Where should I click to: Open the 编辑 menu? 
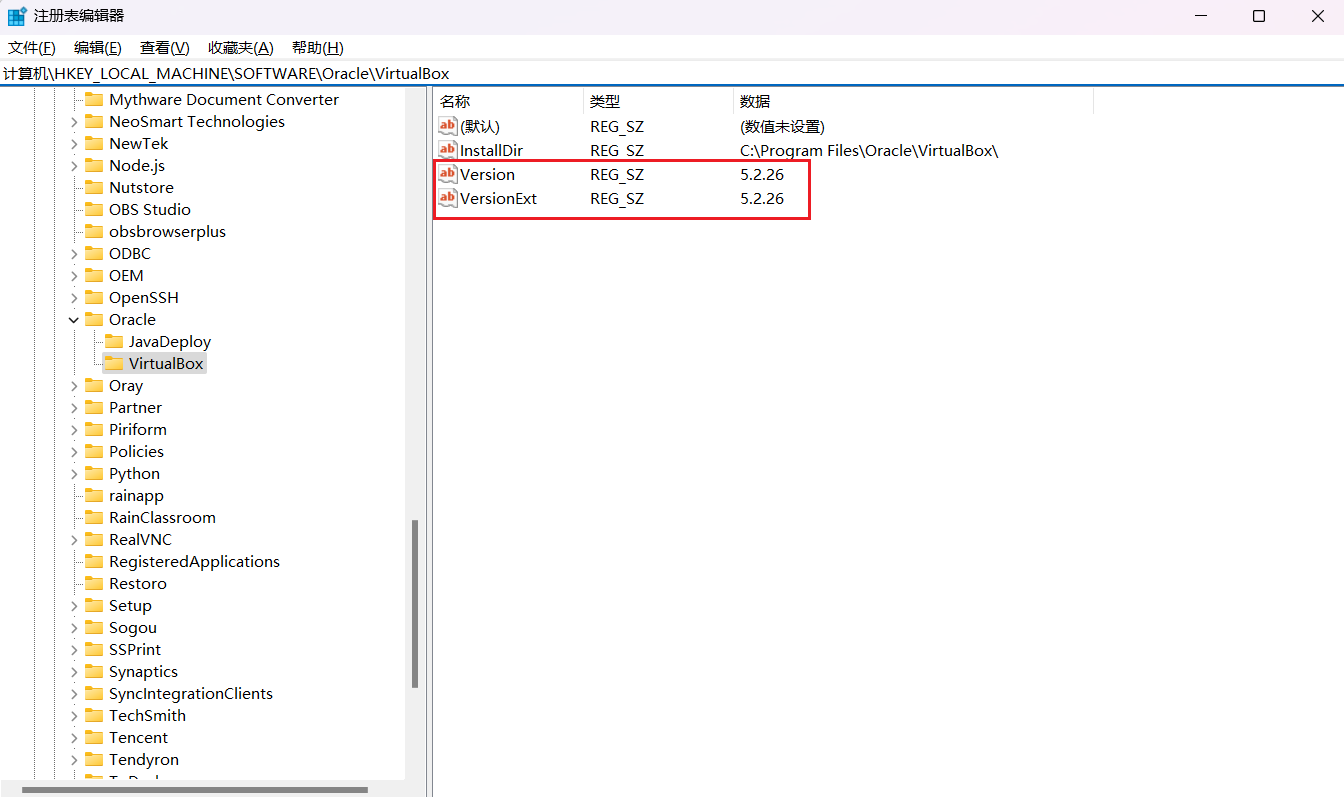click(x=96, y=47)
